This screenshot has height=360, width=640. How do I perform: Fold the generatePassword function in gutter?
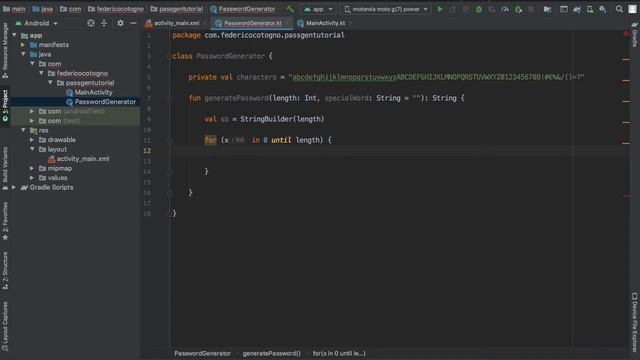(169, 98)
